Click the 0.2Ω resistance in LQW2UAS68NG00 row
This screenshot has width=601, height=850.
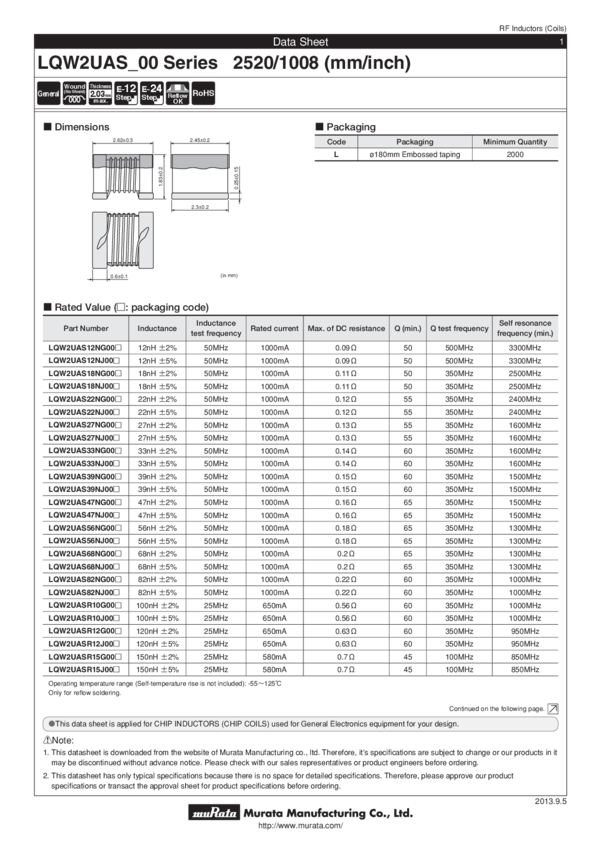click(346, 554)
